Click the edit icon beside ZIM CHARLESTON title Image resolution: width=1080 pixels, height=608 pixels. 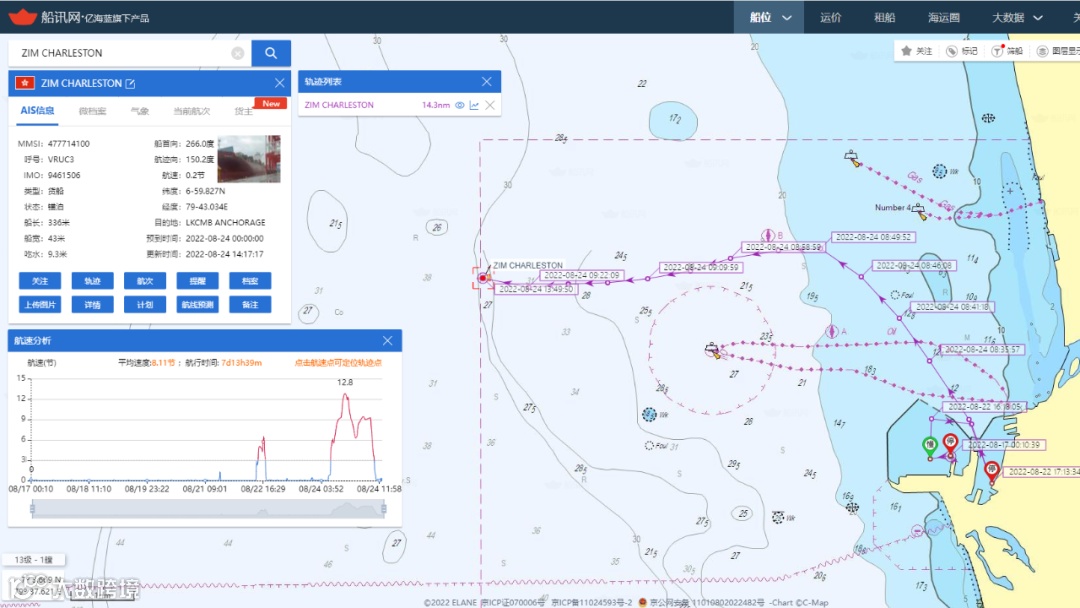point(130,83)
